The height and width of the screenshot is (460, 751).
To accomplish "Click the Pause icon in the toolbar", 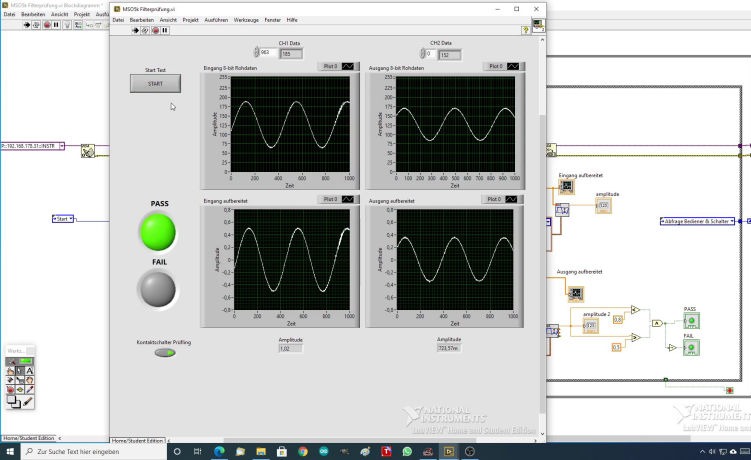I will click(x=165, y=31).
